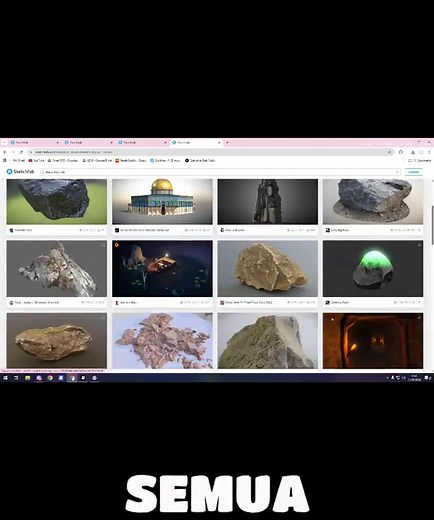Open the Chrome three-dot menu
The image size is (434, 520).
(x=429, y=152)
